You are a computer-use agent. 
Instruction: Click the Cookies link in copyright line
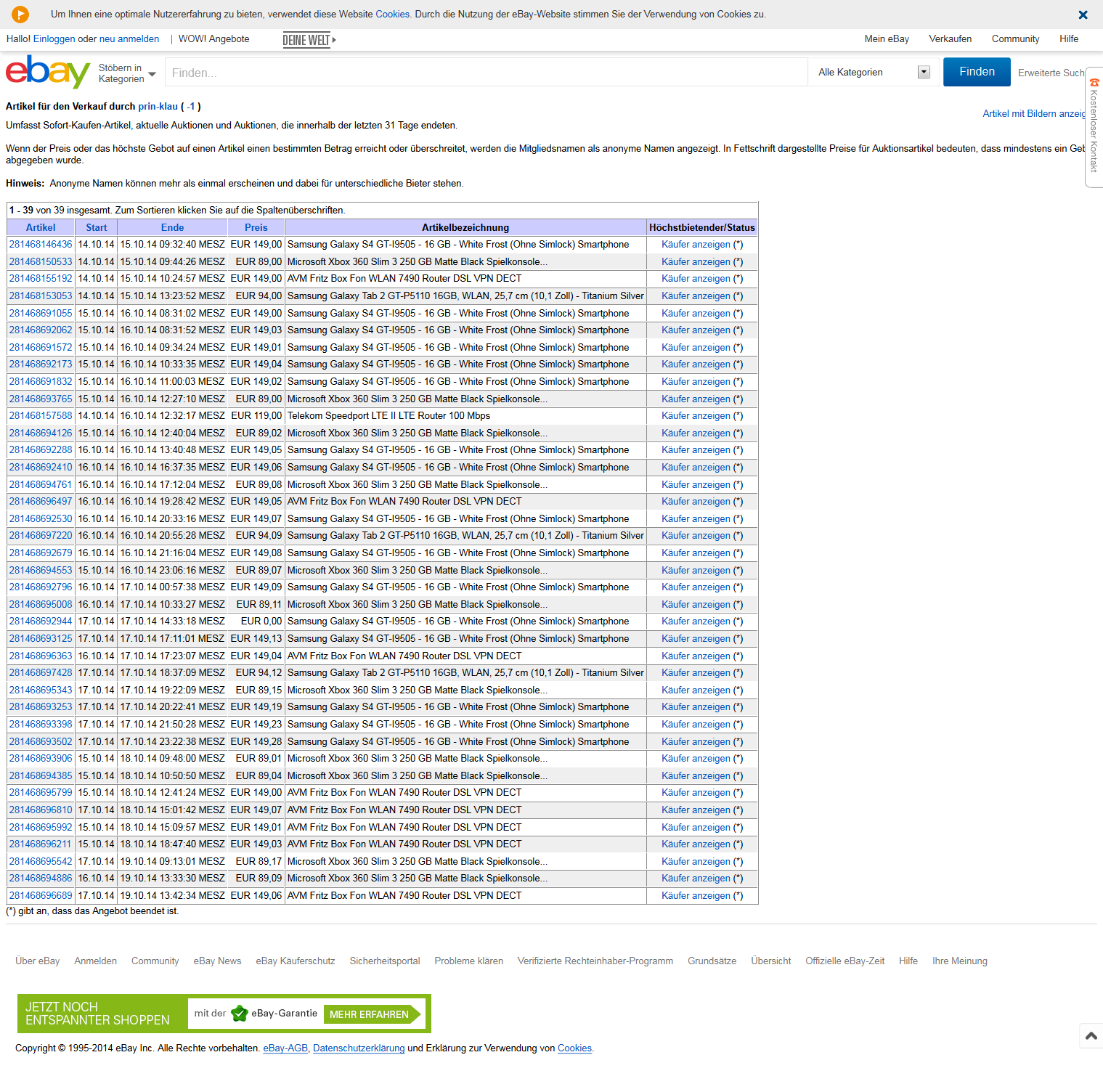574,1048
